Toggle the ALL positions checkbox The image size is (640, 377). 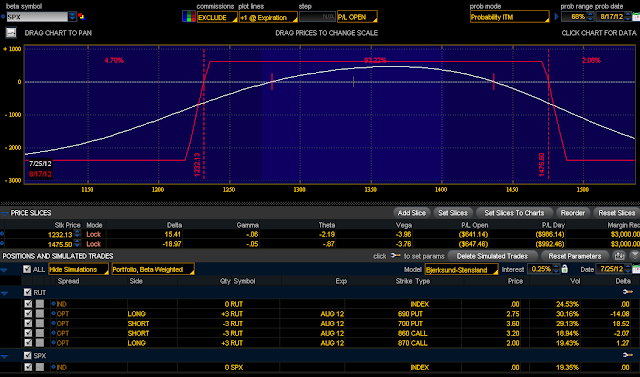point(27,269)
